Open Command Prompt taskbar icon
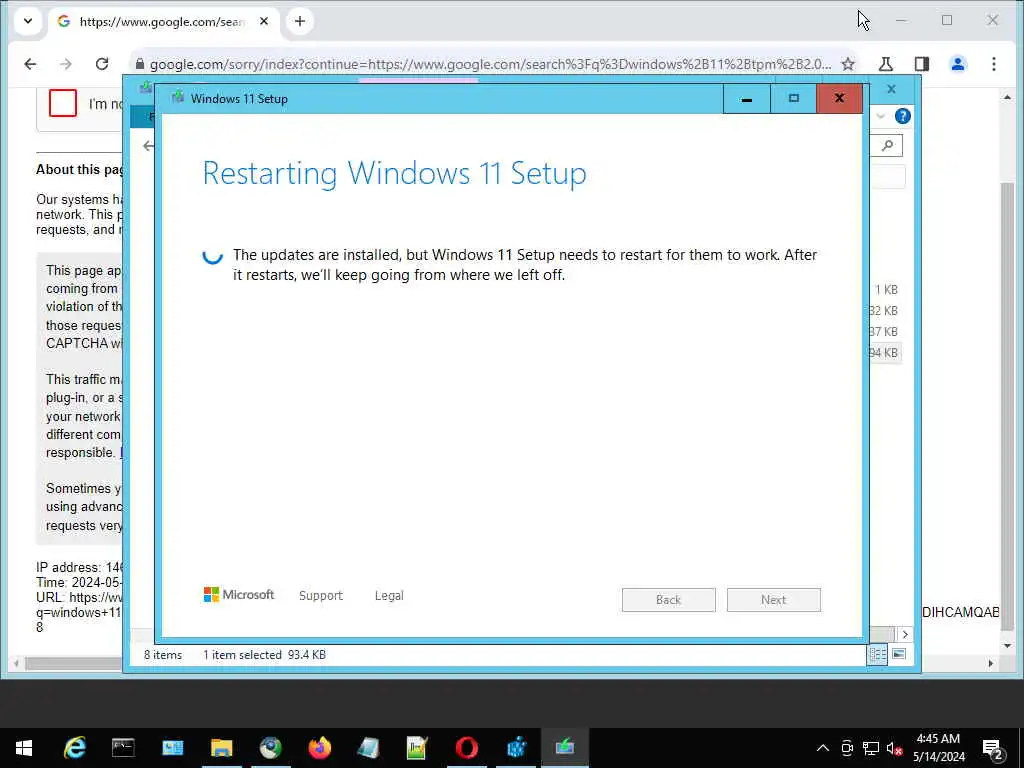The image size is (1024, 768). pyautogui.click(x=123, y=748)
